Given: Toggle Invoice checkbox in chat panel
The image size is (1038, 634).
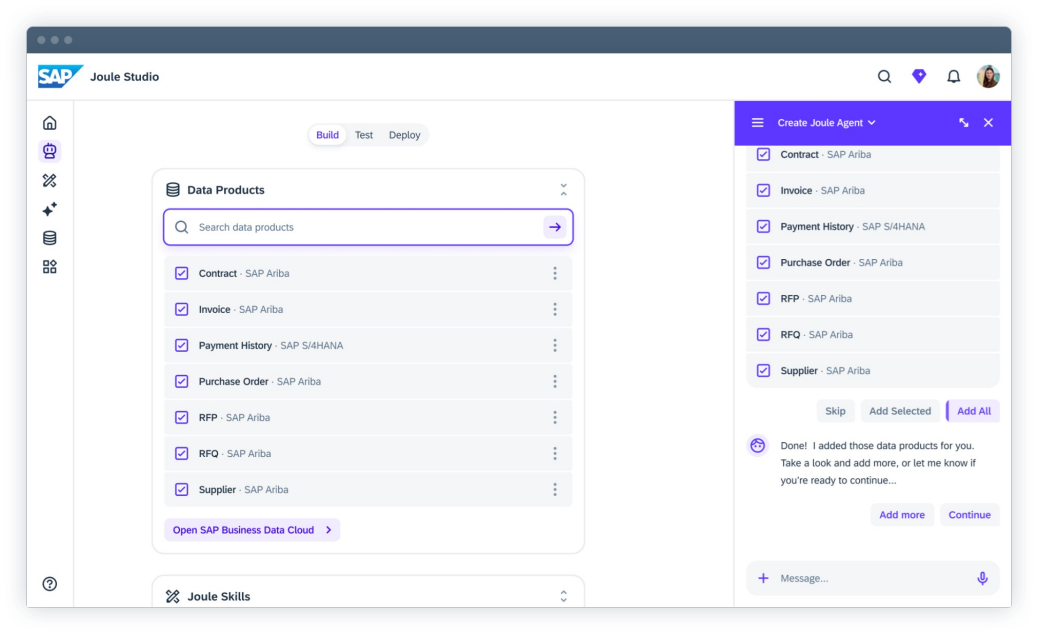Looking at the screenshot, I should 763,191.
